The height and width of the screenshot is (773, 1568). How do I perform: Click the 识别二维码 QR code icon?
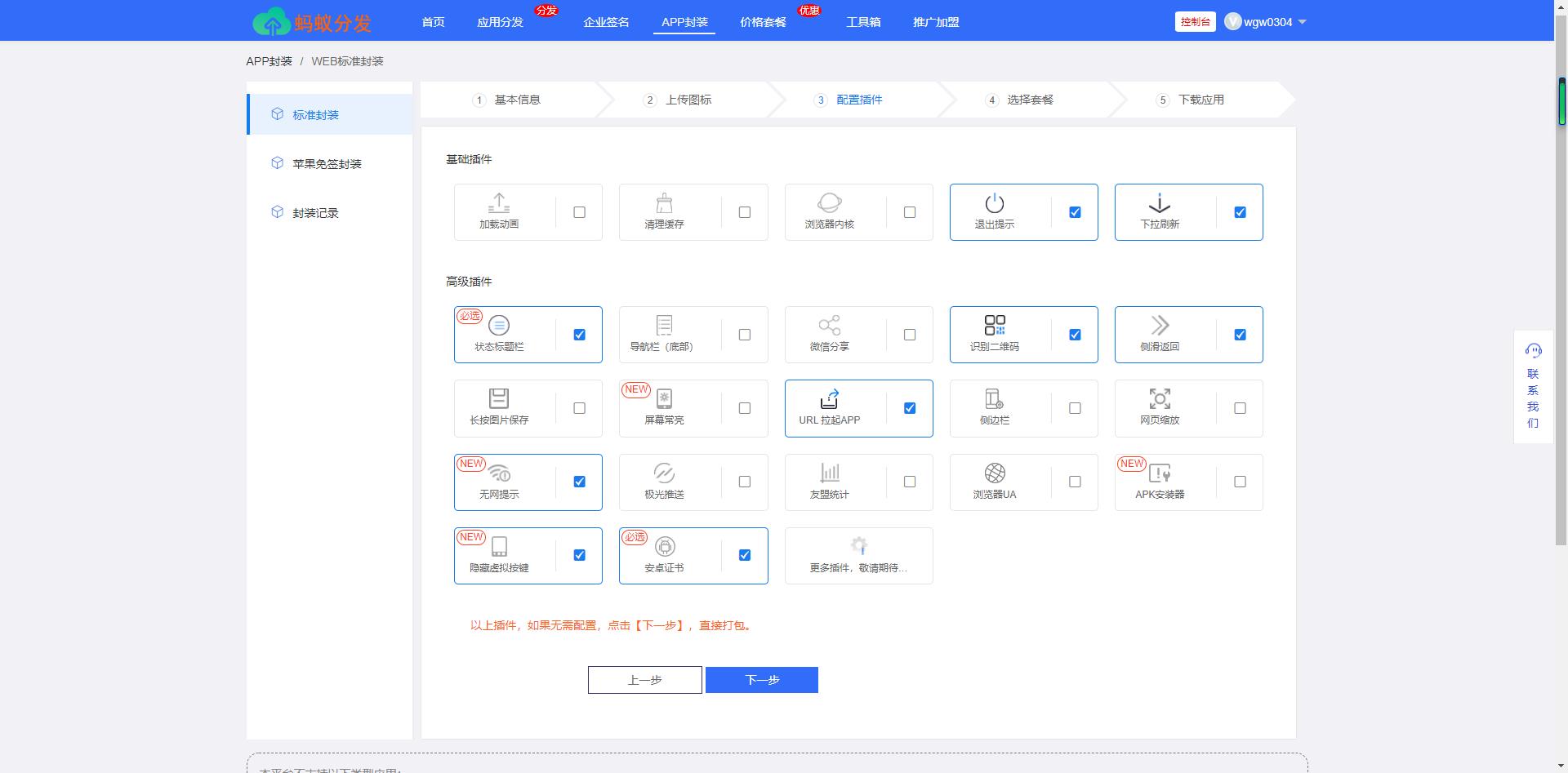994,325
